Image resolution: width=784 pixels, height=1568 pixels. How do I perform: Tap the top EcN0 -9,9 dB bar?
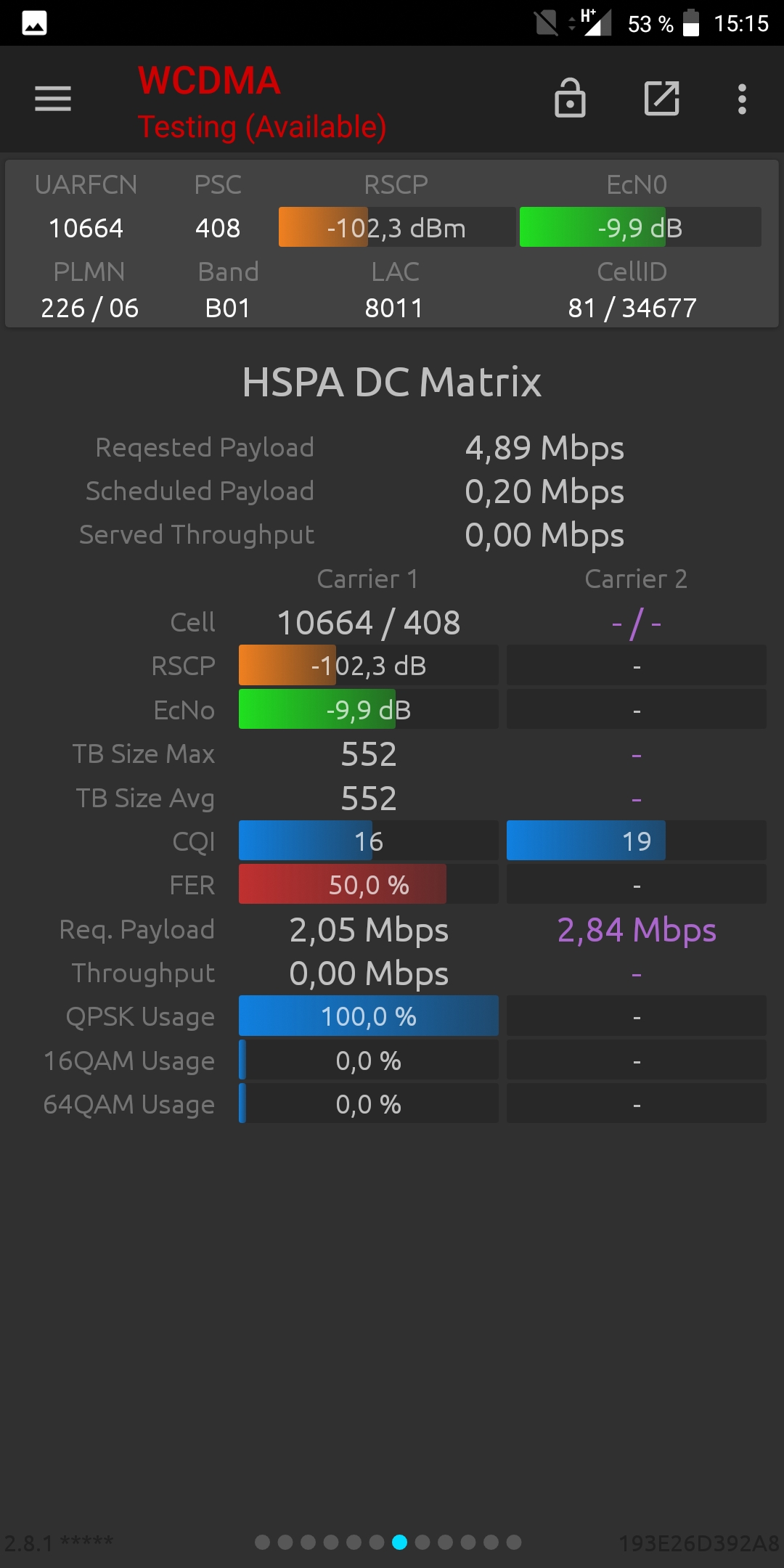point(640,227)
